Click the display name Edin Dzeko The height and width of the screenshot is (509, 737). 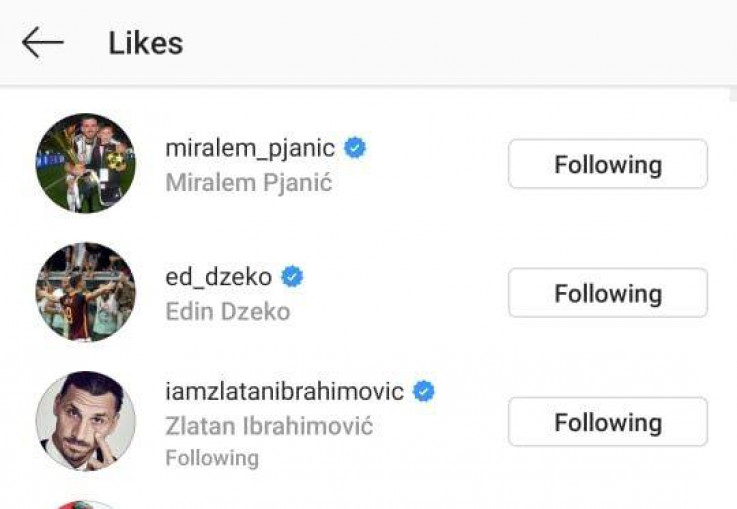click(227, 311)
